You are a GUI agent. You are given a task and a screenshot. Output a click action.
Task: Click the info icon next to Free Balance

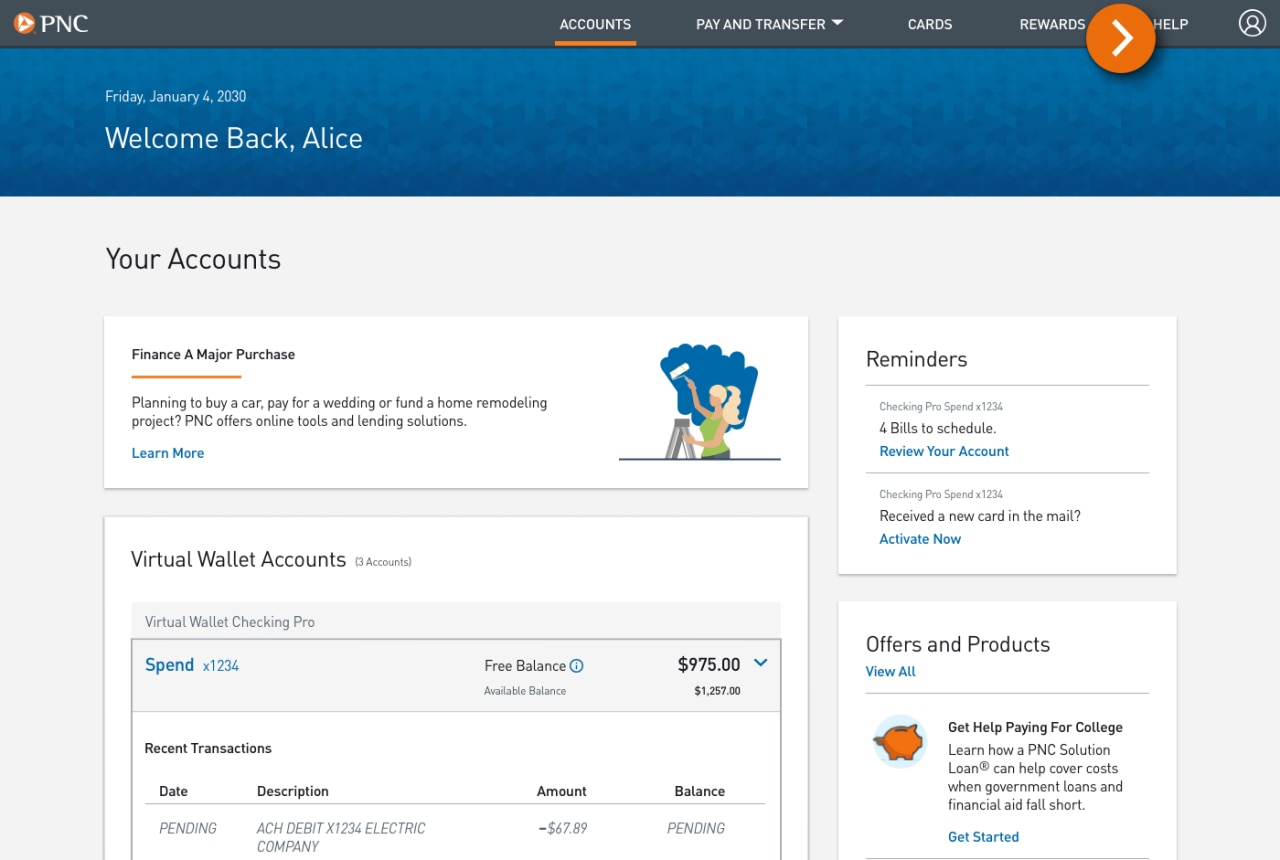(575, 665)
